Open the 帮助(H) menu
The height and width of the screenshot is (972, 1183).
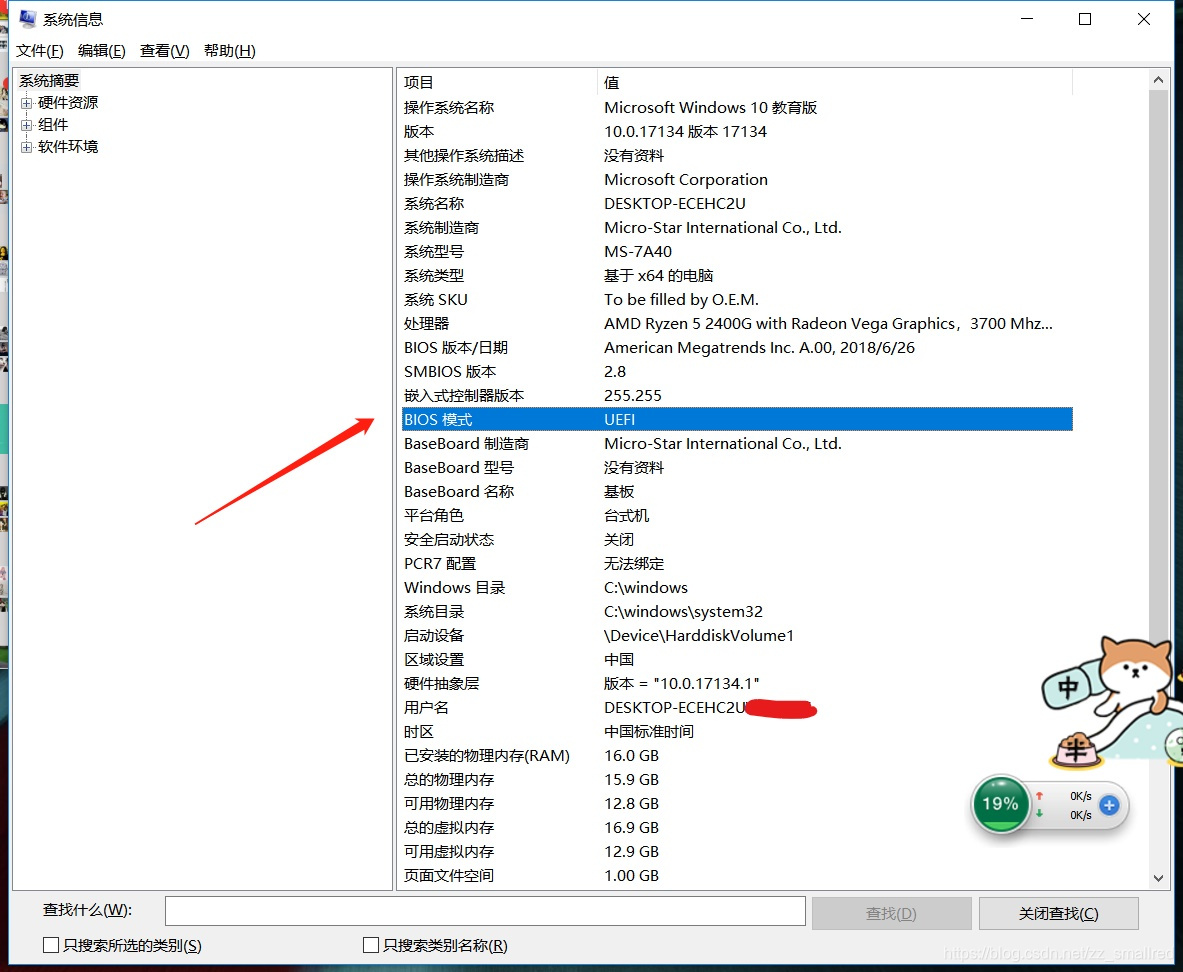[229, 51]
